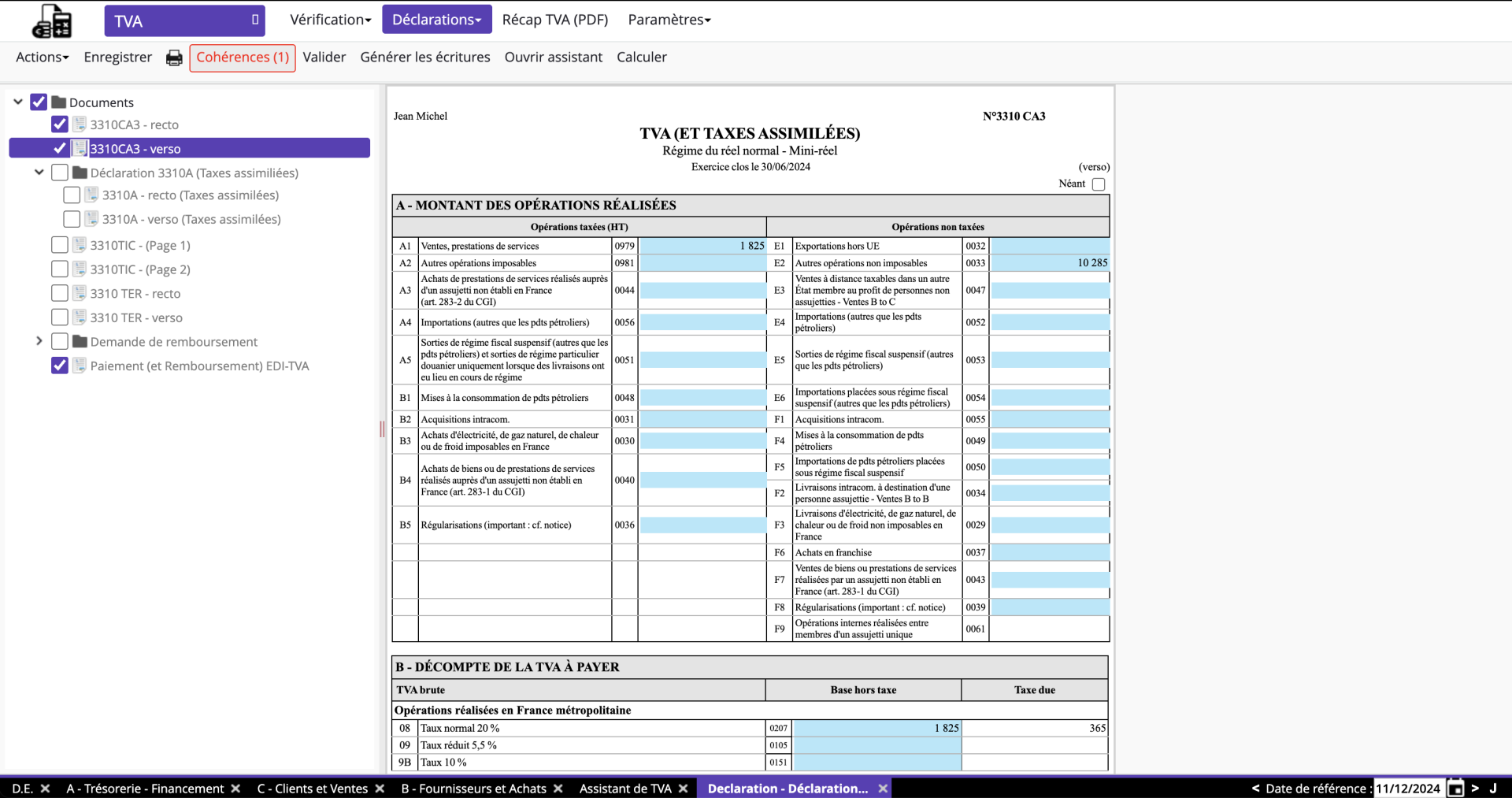Select the 3310 TER - recto document icon
The image size is (1512, 798).
click(x=80, y=294)
